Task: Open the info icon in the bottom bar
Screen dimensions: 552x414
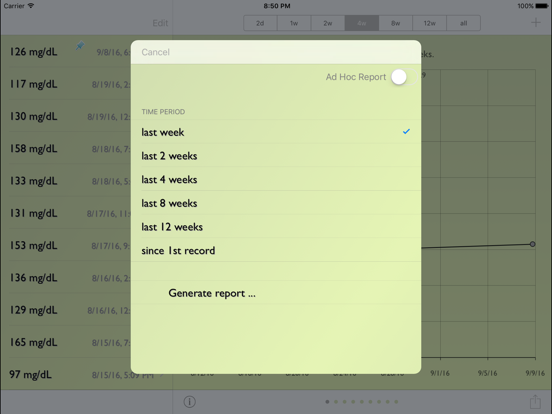Action: (x=189, y=402)
